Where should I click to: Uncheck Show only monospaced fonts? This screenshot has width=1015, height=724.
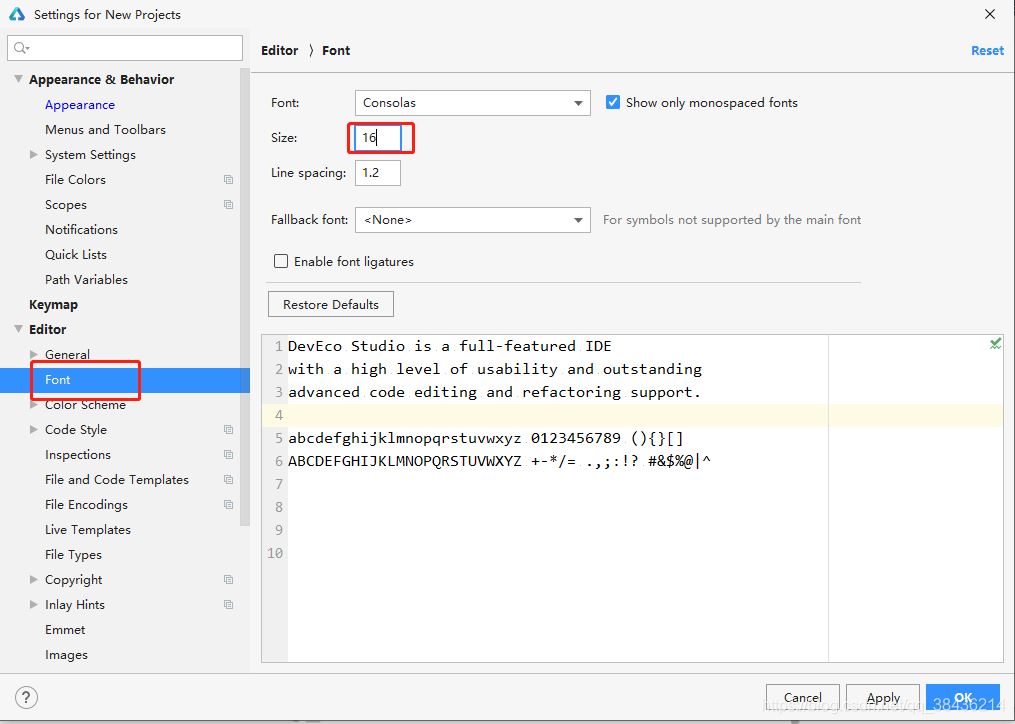coord(612,102)
